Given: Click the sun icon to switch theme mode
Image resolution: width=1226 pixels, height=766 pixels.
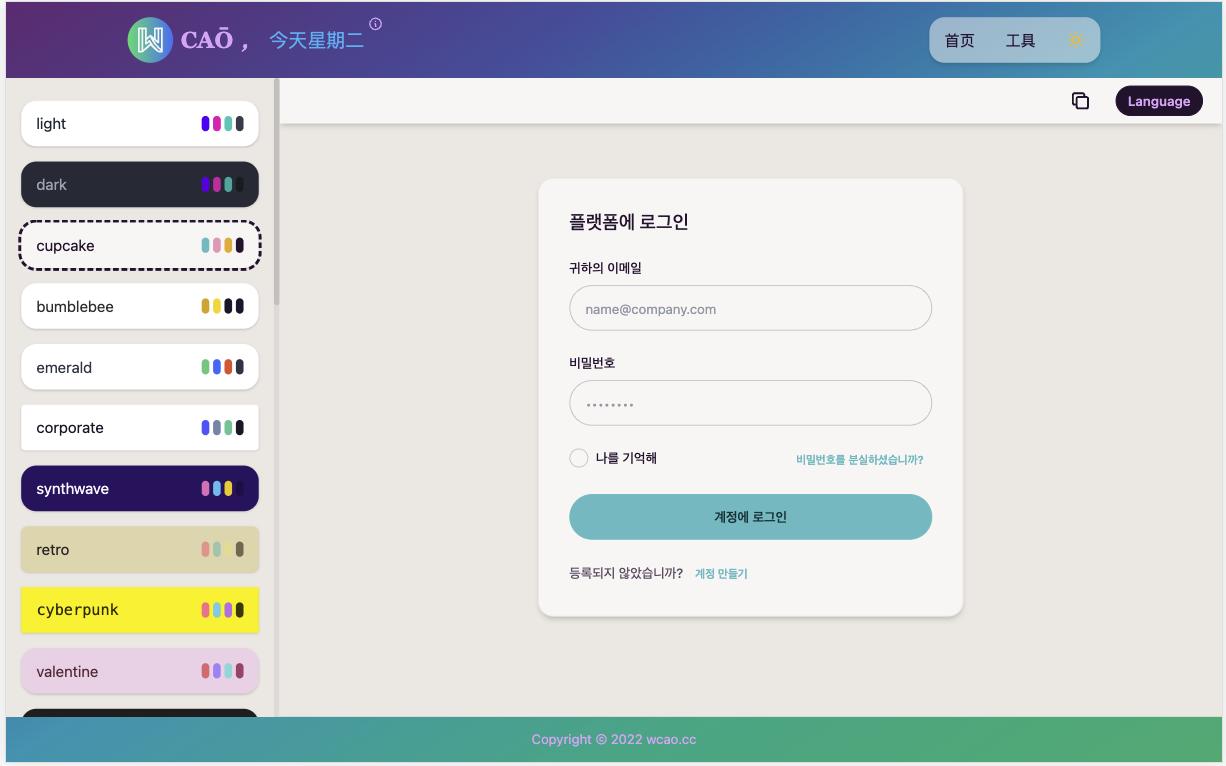Looking at the screenshot, I should pyautogui.click(x=1076, y=40).
